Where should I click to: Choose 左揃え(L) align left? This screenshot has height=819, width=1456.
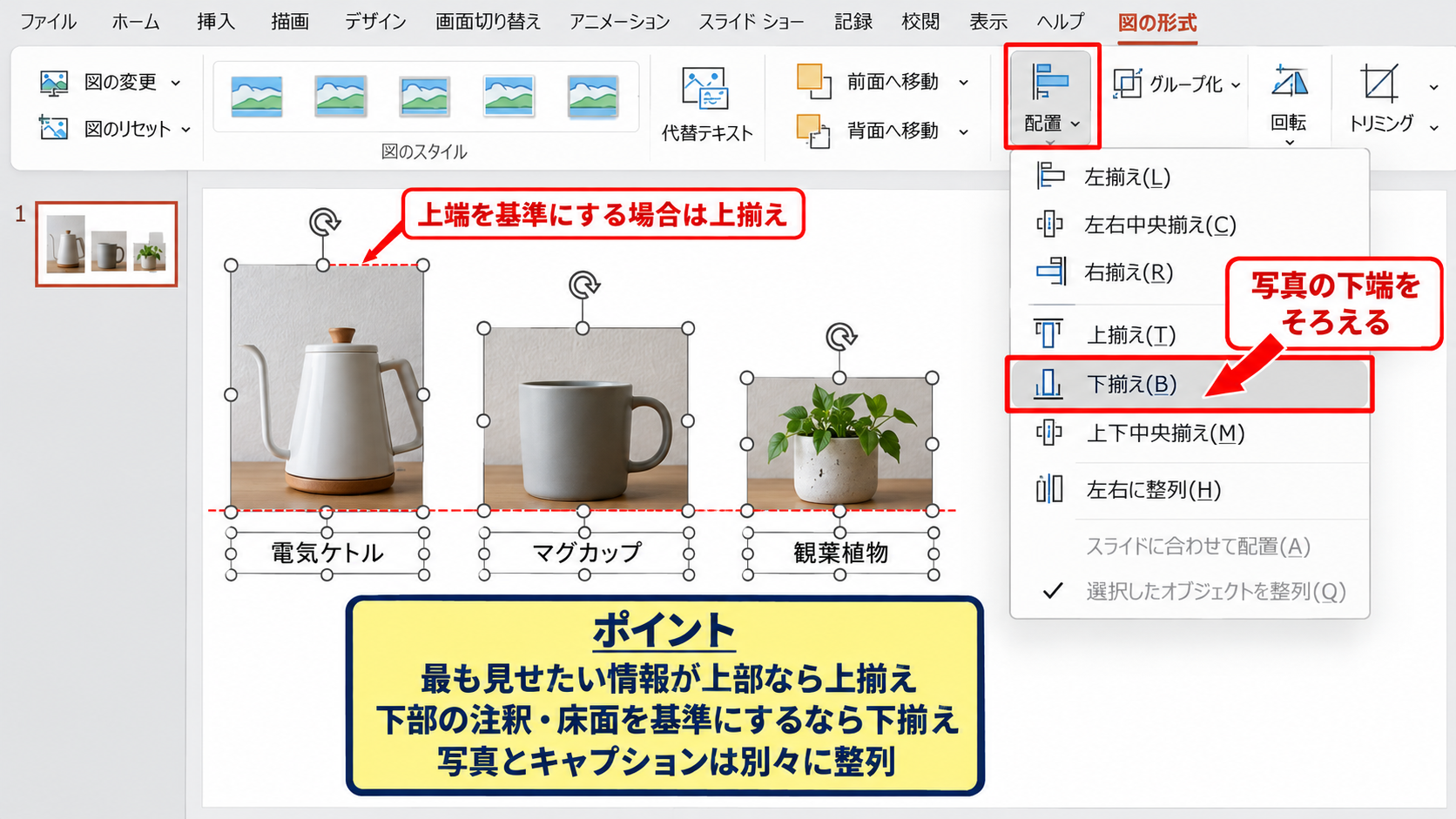coord(1190,177)
